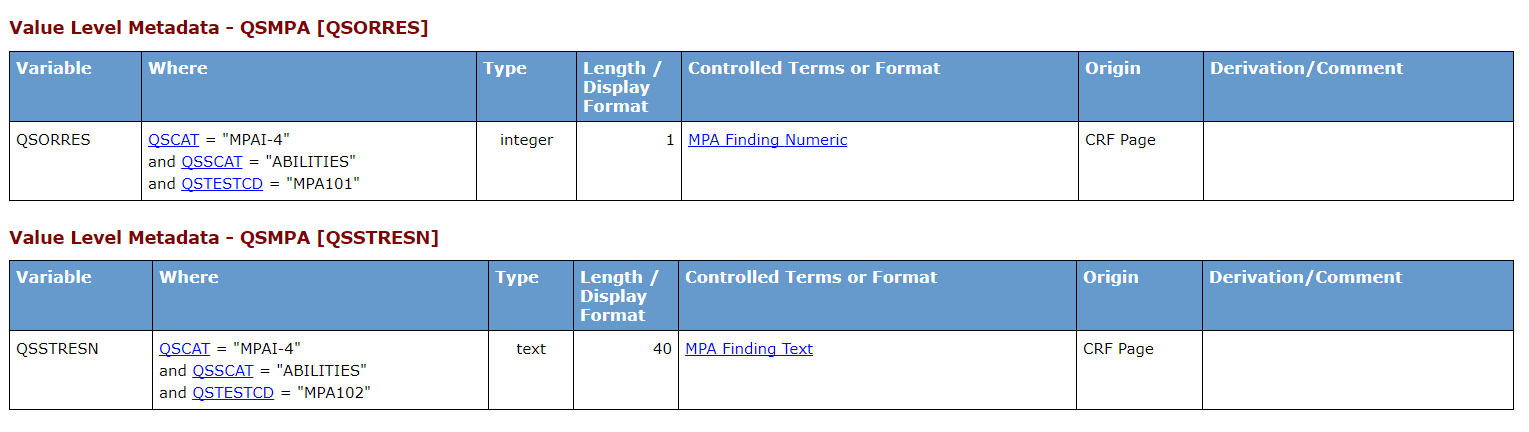
Task: Open the MPA Finding Text codelist link
Action: (x=749, y=349)
